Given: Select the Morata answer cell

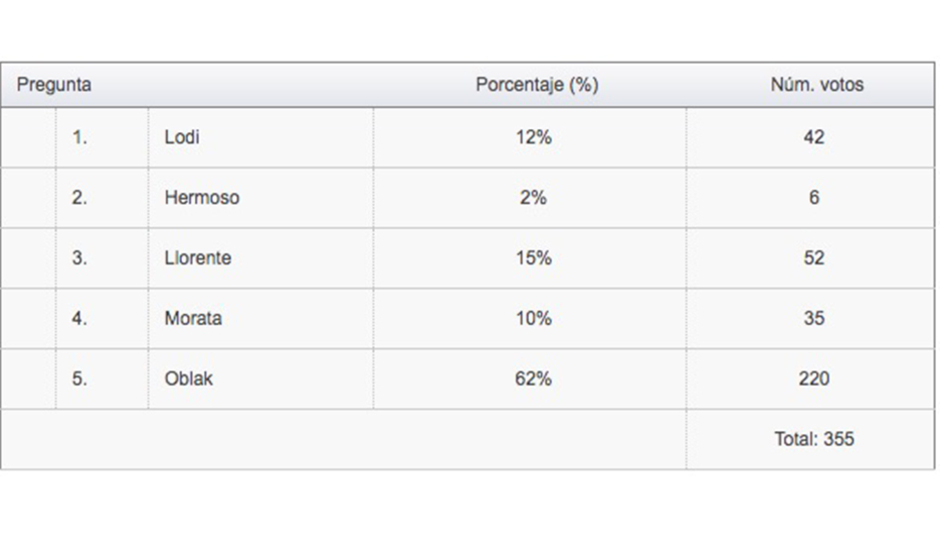Looking at the screenshot, I should tap(193, 319).
